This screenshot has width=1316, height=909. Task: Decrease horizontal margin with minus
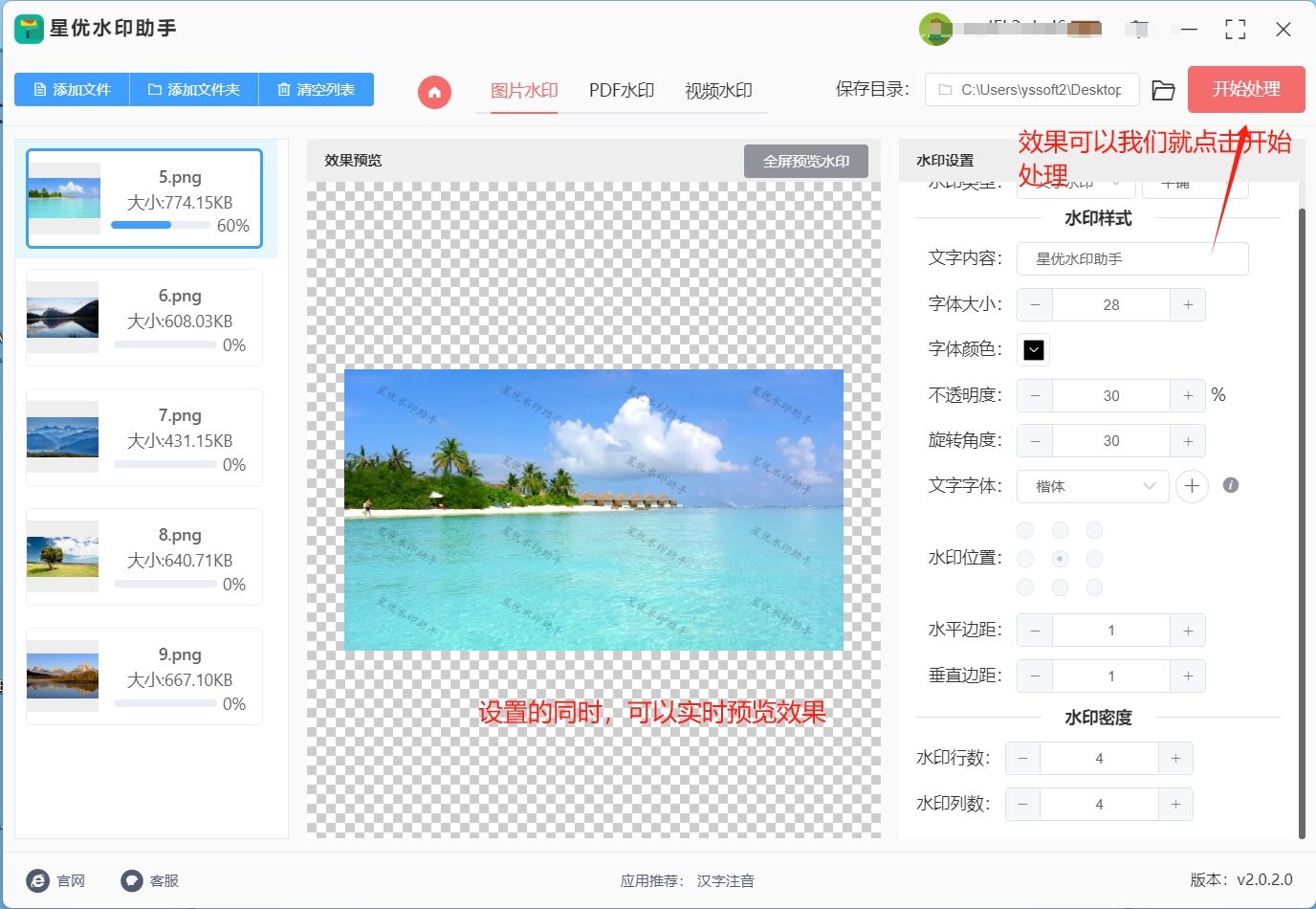tap(1035, 631)
